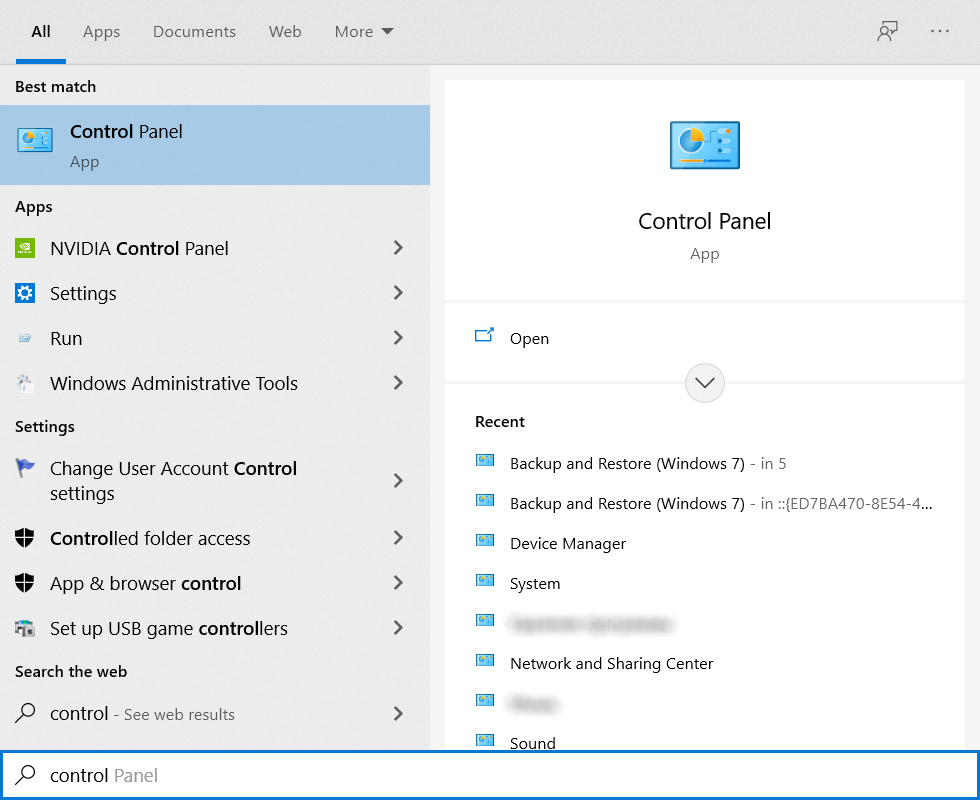Switch to the Documents tab
980x800 pixels.
pyautogui.click(x=194, y=31)
